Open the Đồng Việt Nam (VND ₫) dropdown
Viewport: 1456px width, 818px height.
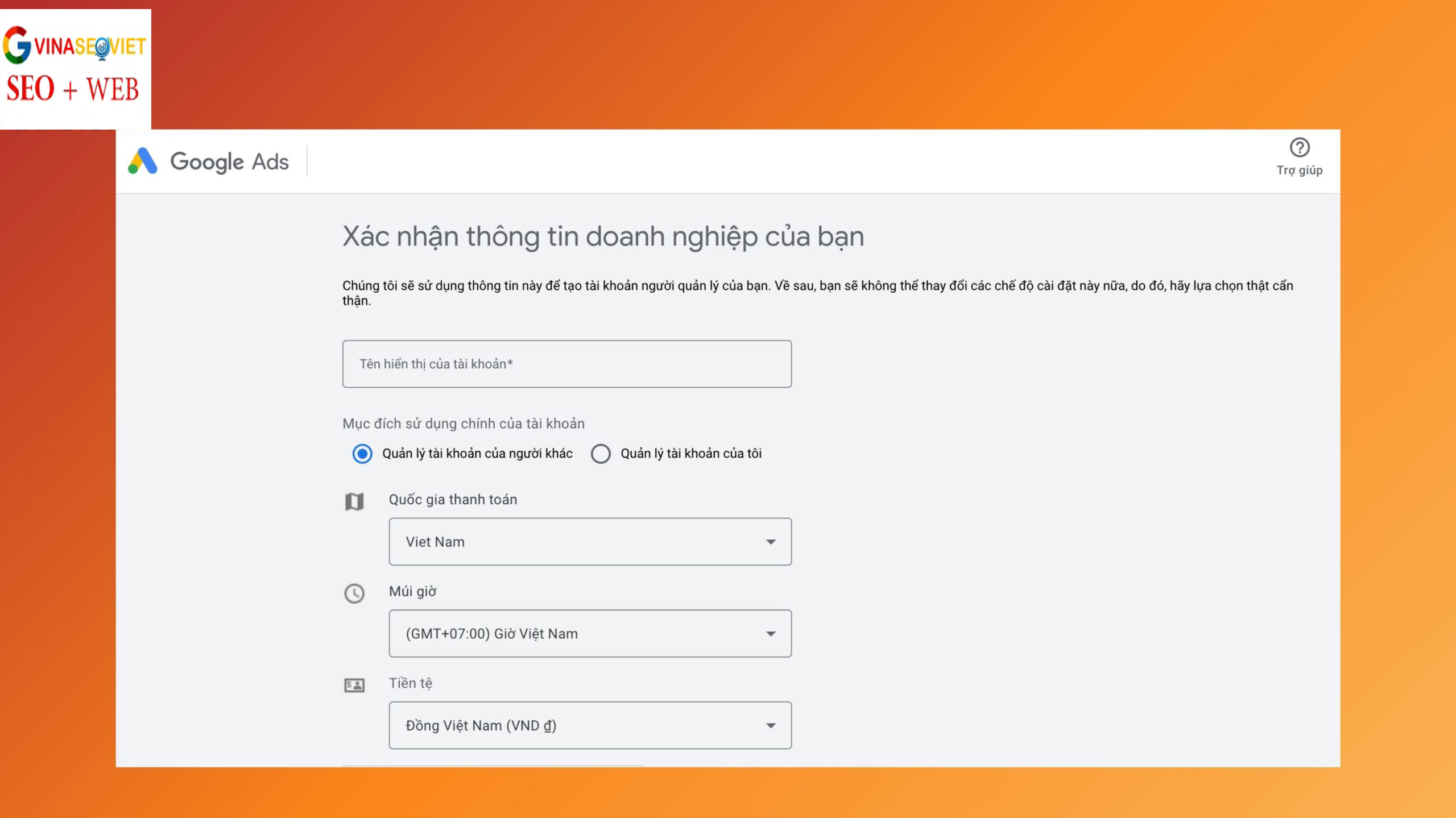[x=590, y=725]
